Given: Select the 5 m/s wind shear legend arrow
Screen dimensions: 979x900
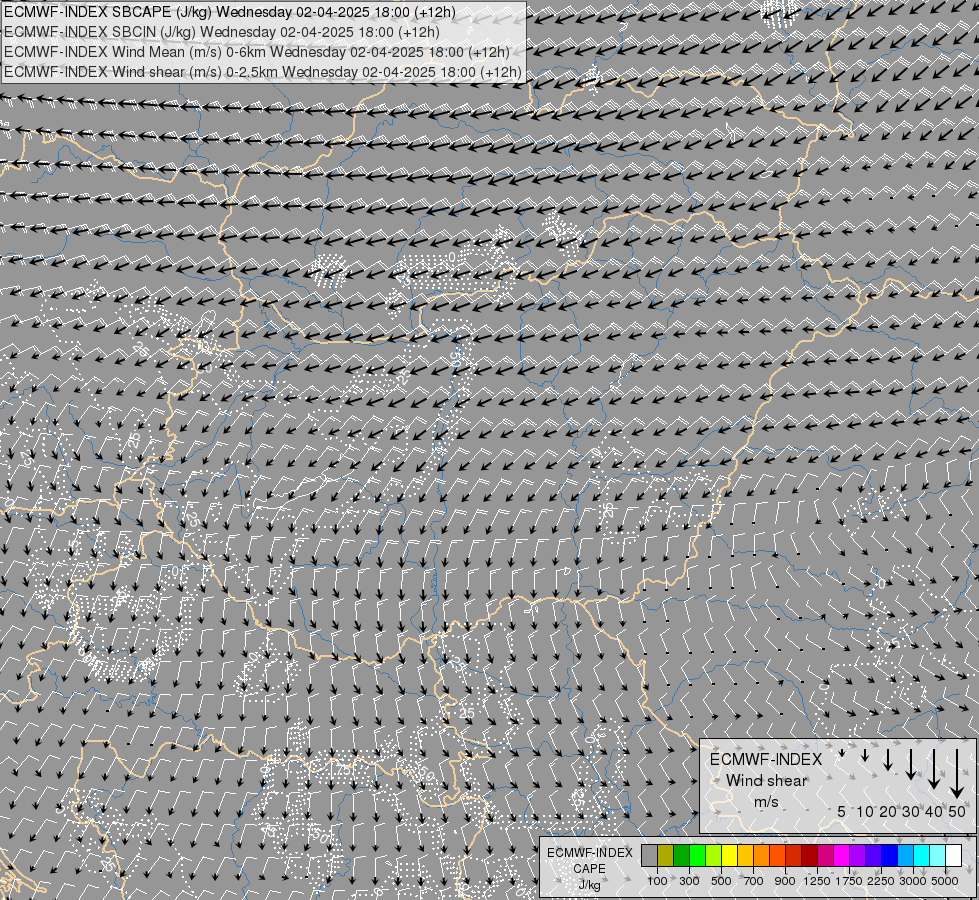Looking at the screenshot, I should point(842,753).
